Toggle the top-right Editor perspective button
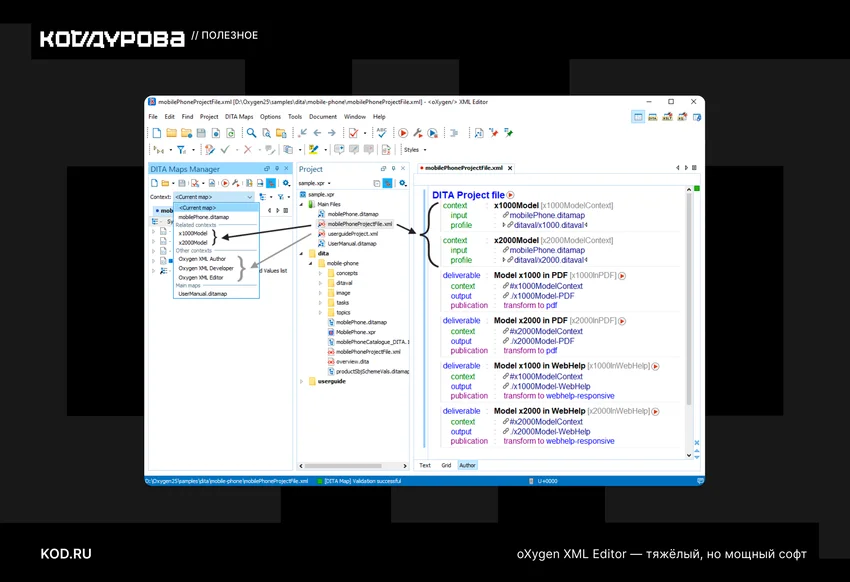 pos(638,117)
